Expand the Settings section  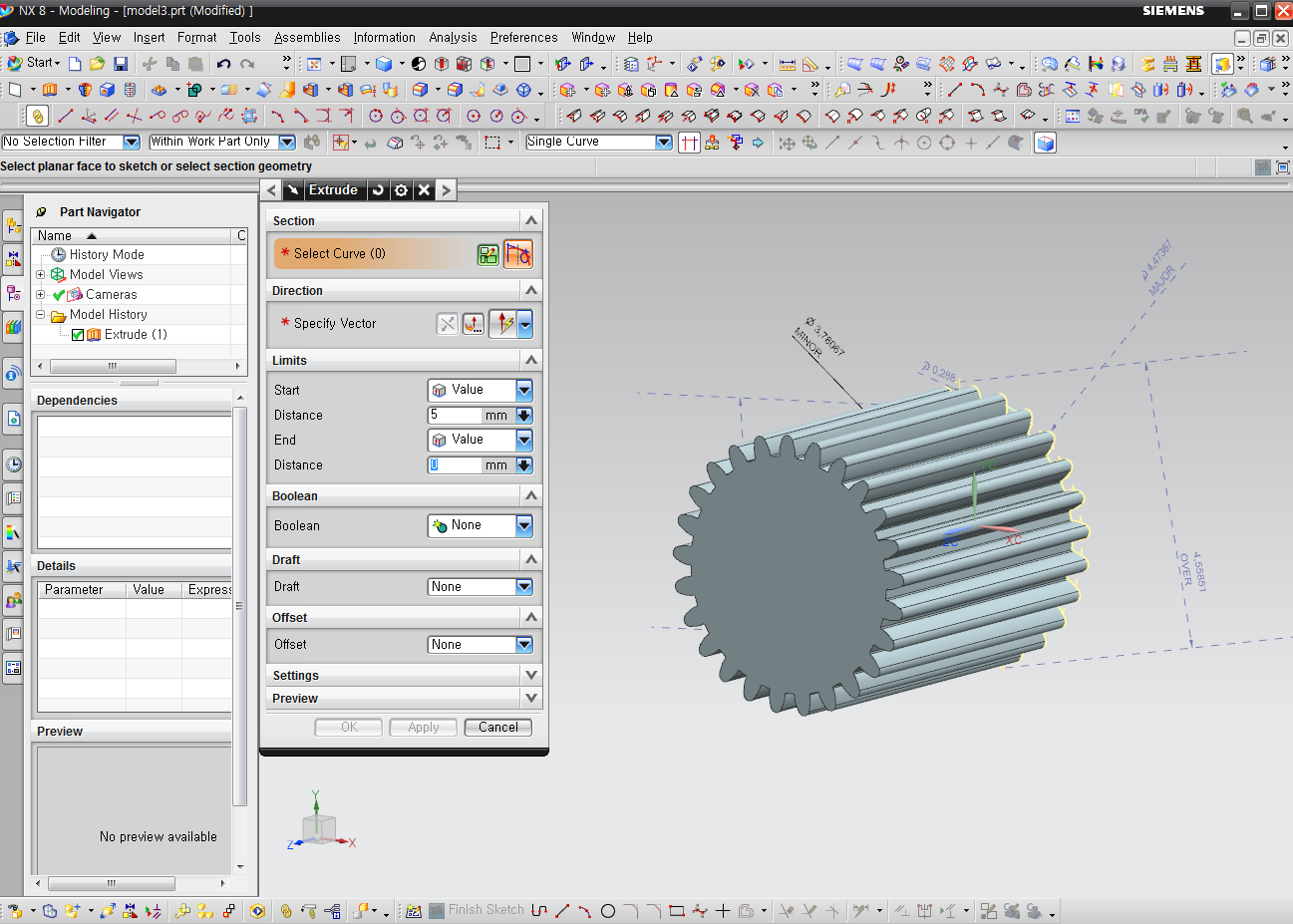(531, 675)
